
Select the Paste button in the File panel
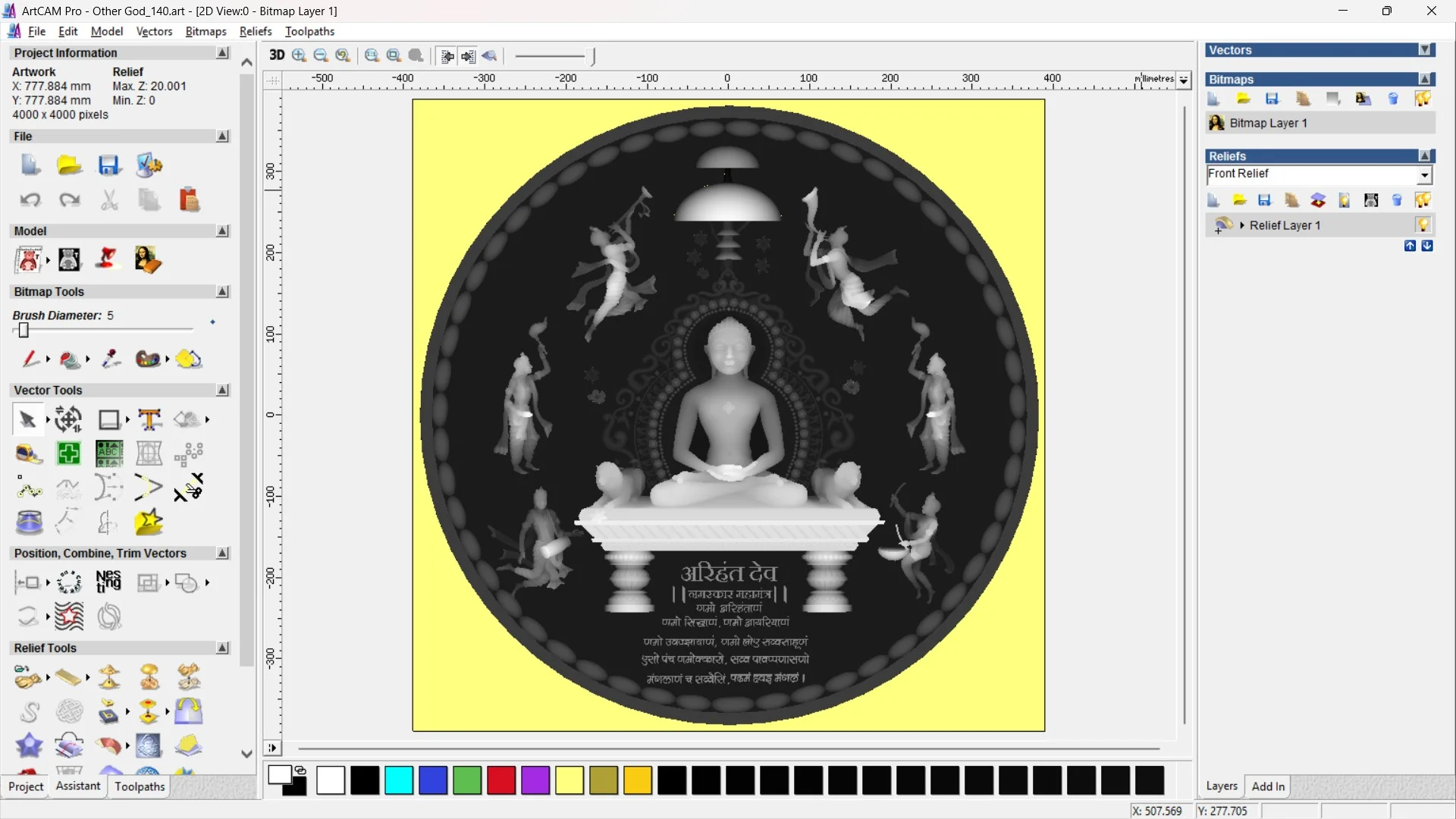[189, 199]
